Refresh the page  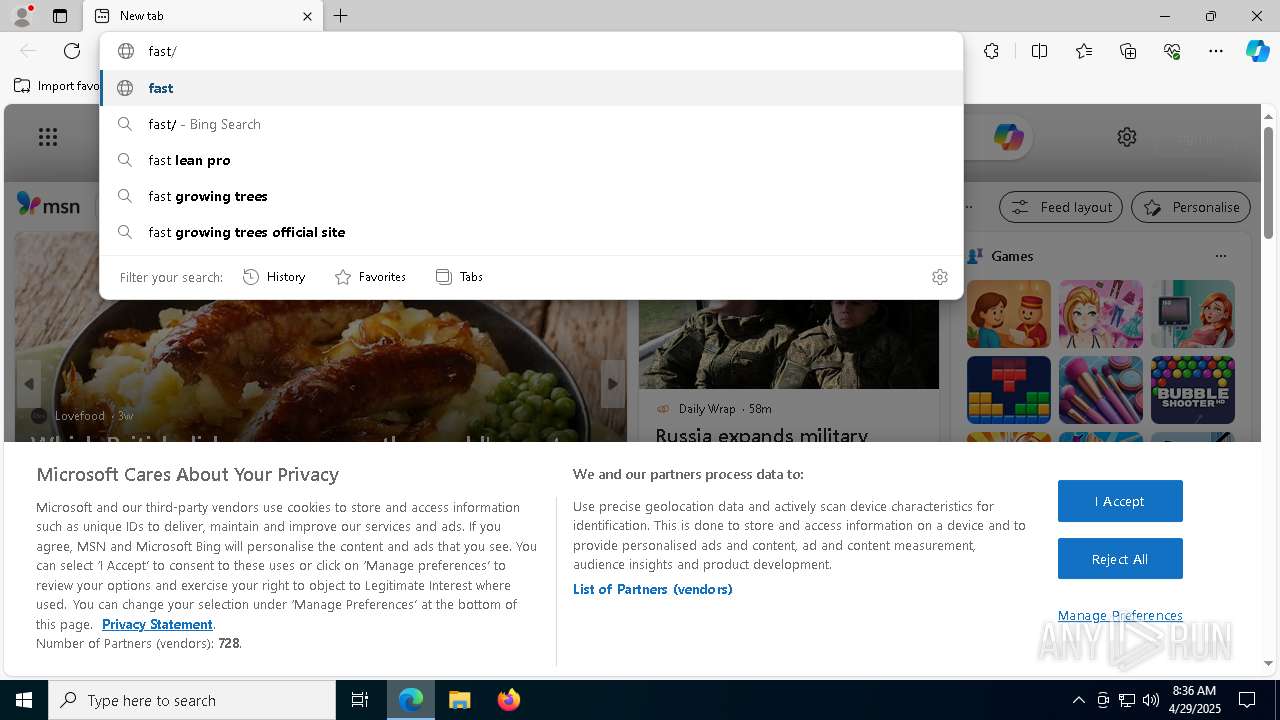point(72,51)
